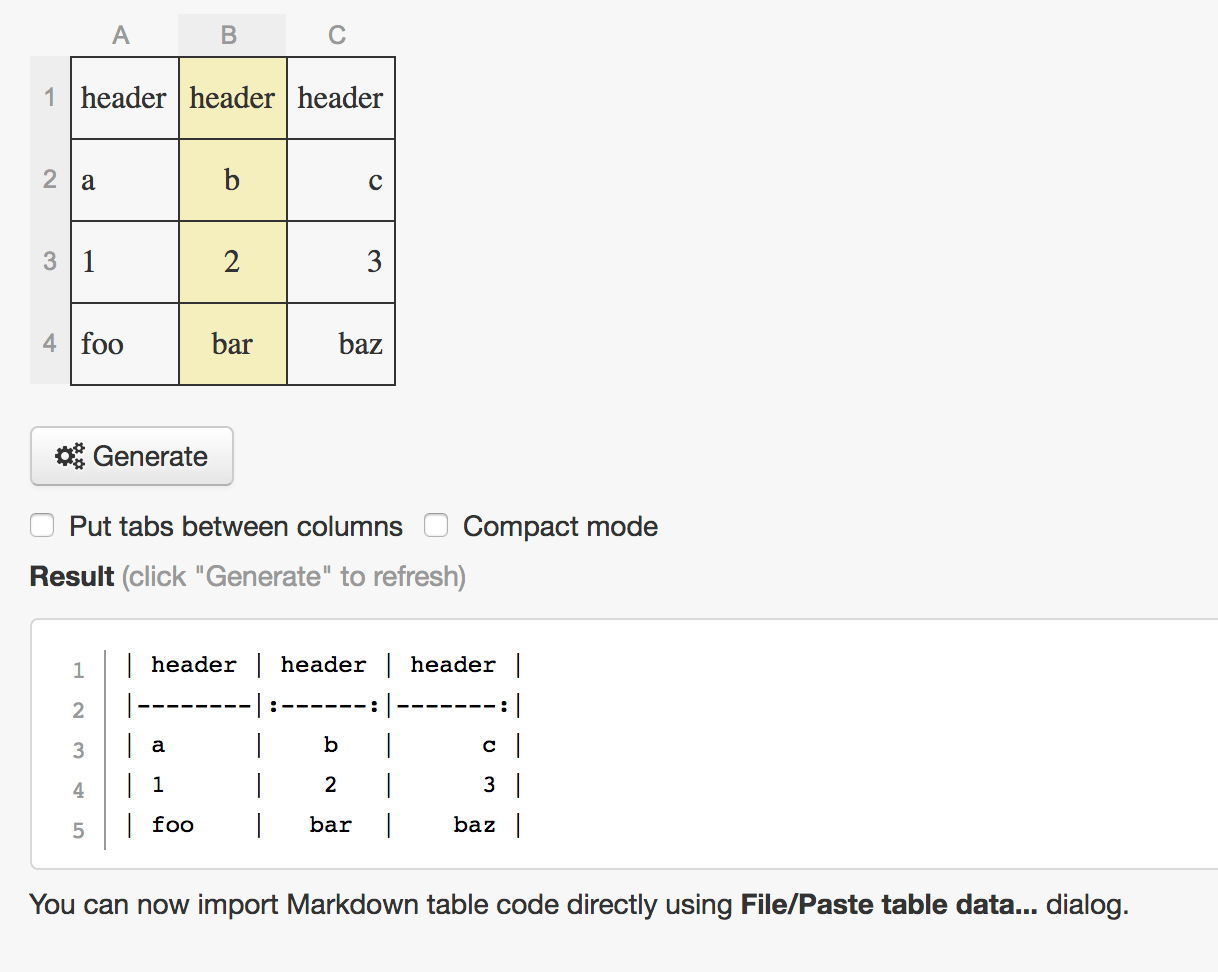Image resolution: width=1218 pixels, height=972 pixels.
Task: Select the cell with letter "a"
Action: 124,180
